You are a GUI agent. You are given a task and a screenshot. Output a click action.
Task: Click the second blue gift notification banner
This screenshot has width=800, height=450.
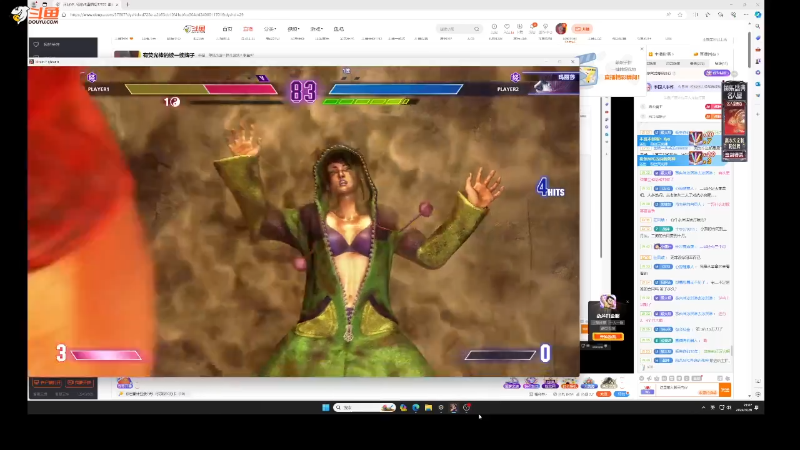pyautogui.click(x=681, y=160)
